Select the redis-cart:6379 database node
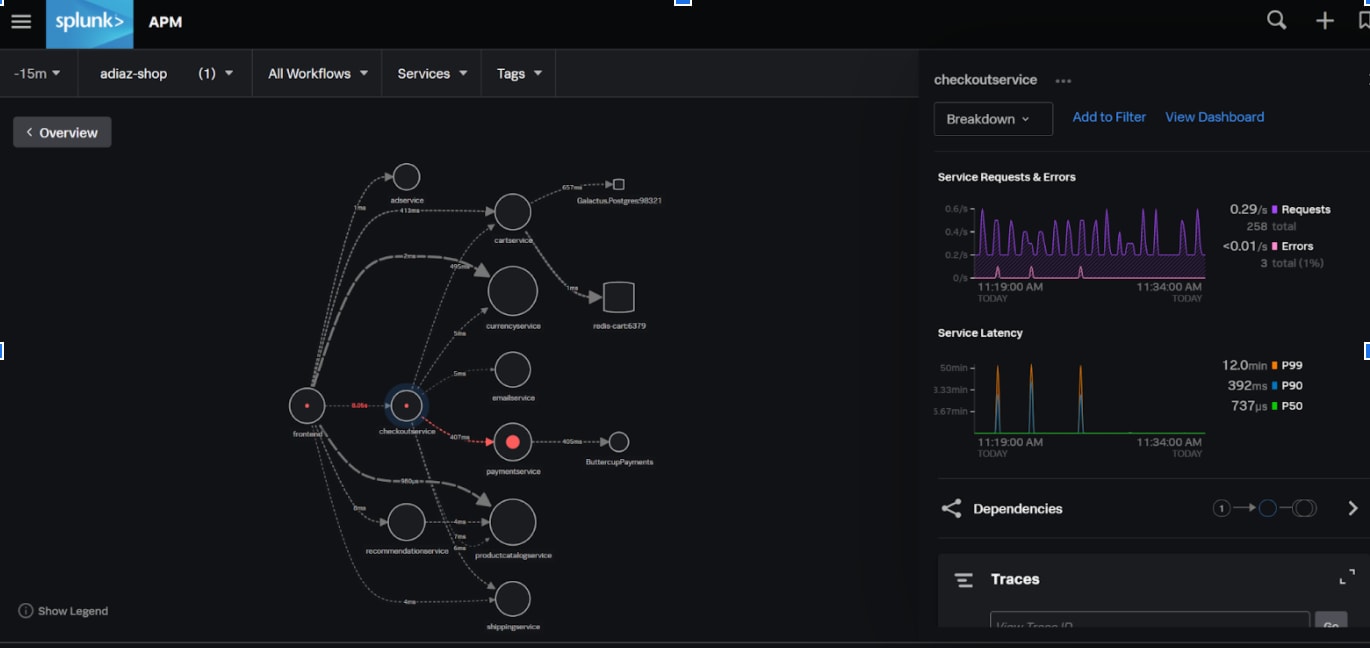Screen dimensions: 1370x648 [x=619, y=297]
